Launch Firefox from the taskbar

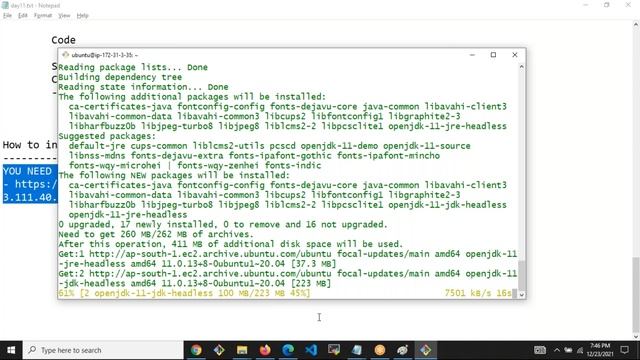point(265,350)
